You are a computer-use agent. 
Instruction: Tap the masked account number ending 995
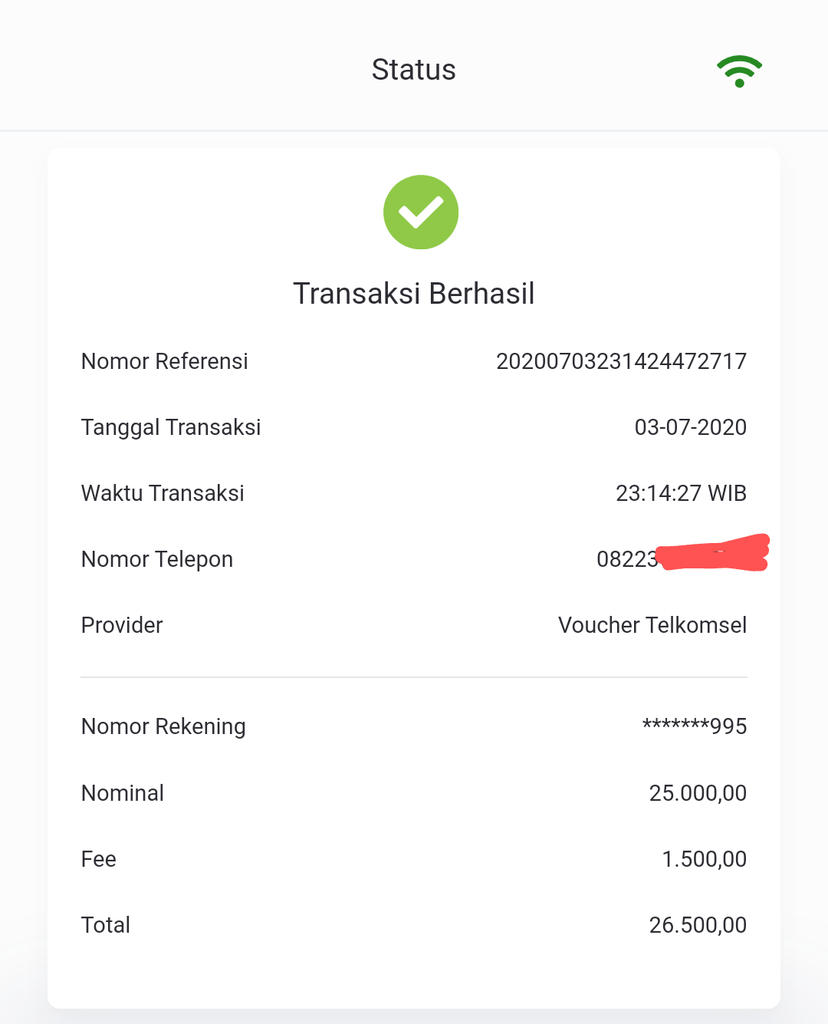click(694, 726)
